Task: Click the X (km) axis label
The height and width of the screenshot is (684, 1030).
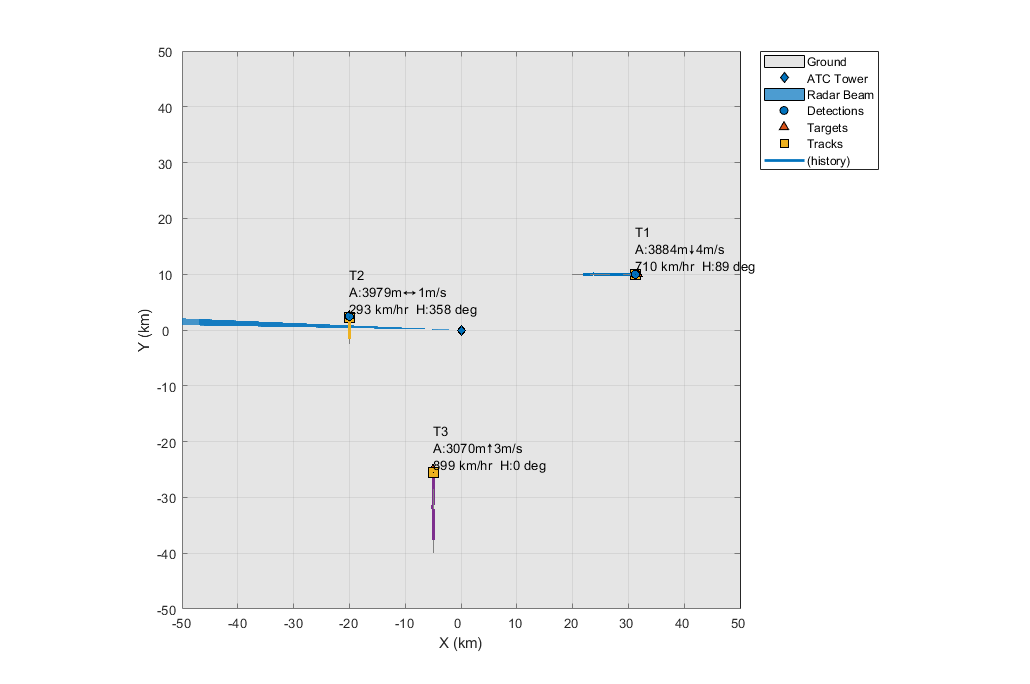Action: 460,643
